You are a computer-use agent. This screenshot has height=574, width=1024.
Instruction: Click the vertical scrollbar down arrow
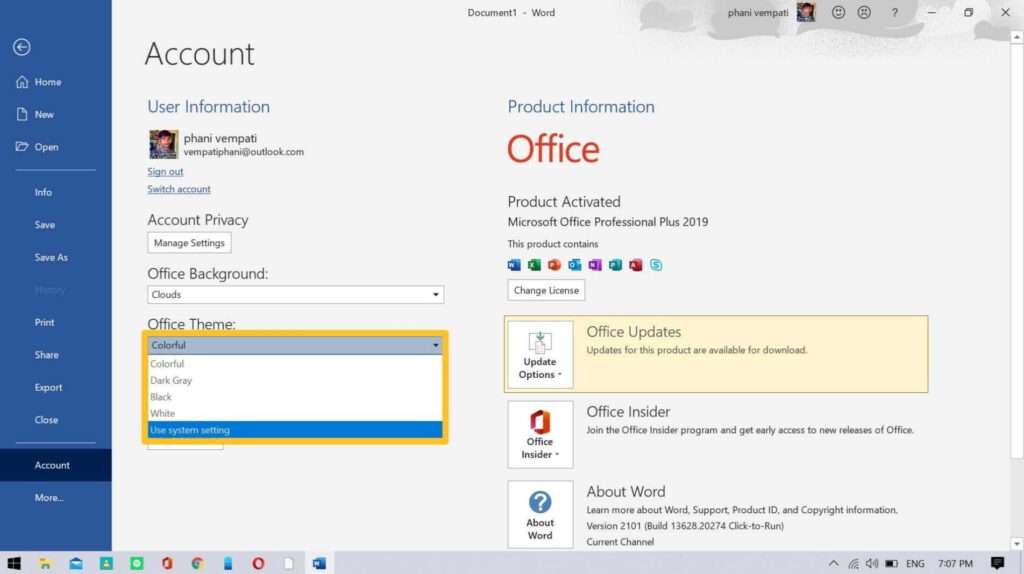click(x=1017, y=544)
